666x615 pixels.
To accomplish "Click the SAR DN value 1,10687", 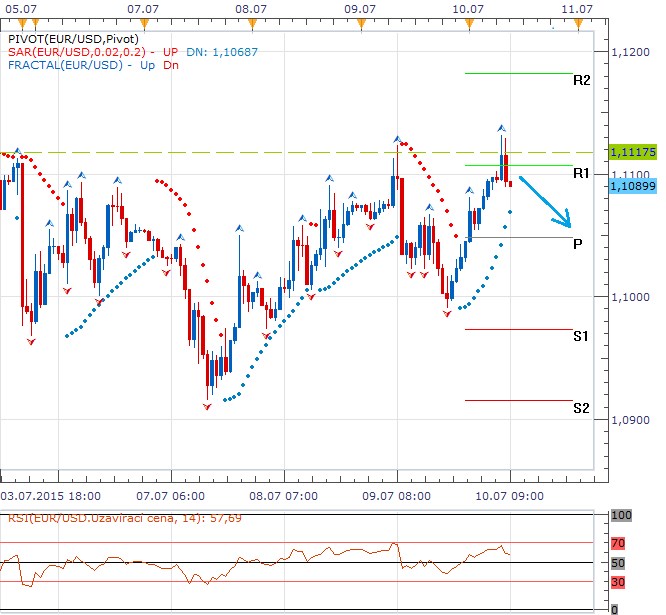I will [x=235, y=52].
